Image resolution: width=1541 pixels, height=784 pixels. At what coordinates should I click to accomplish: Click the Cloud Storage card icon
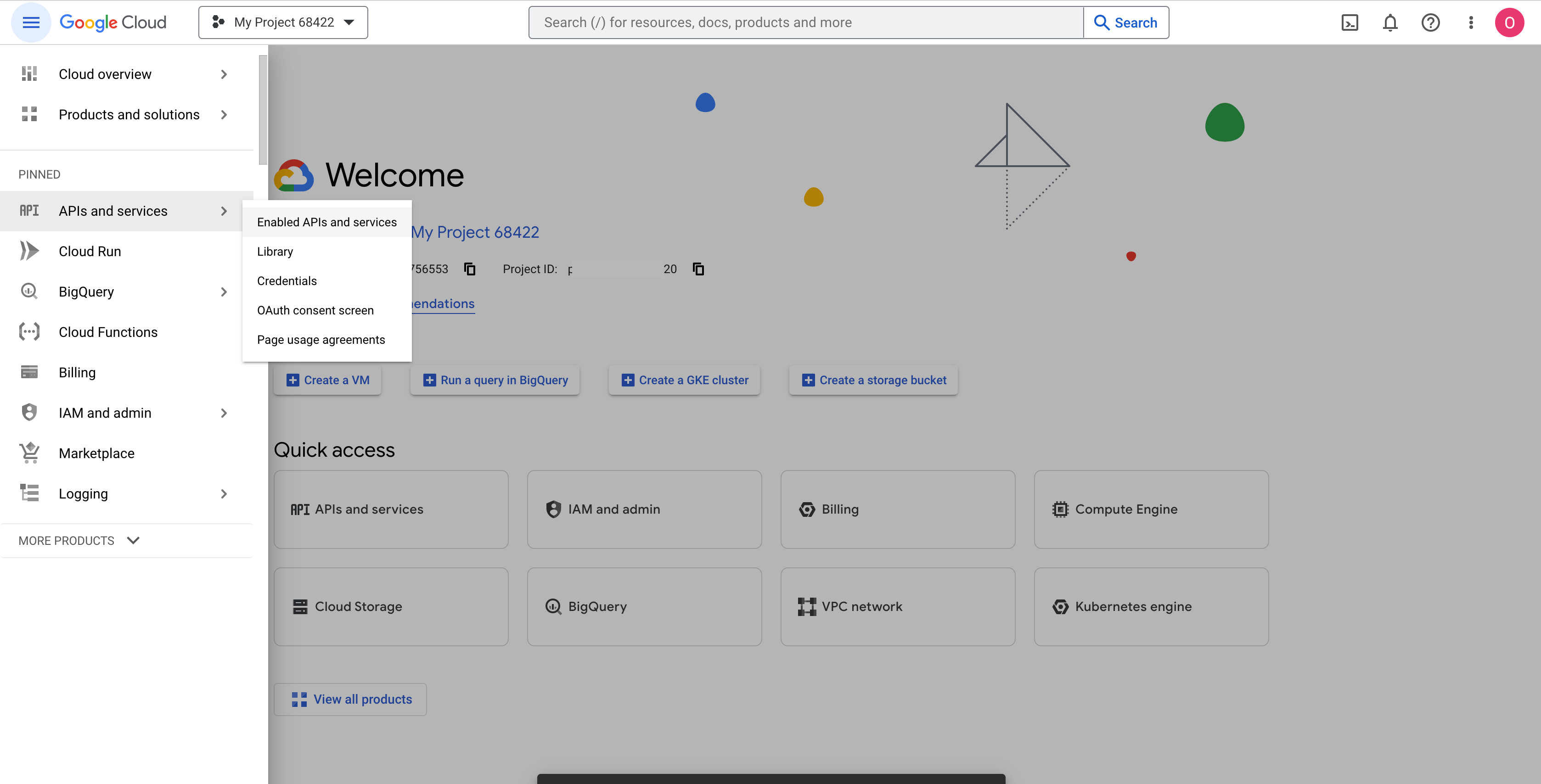pos(300,606)
